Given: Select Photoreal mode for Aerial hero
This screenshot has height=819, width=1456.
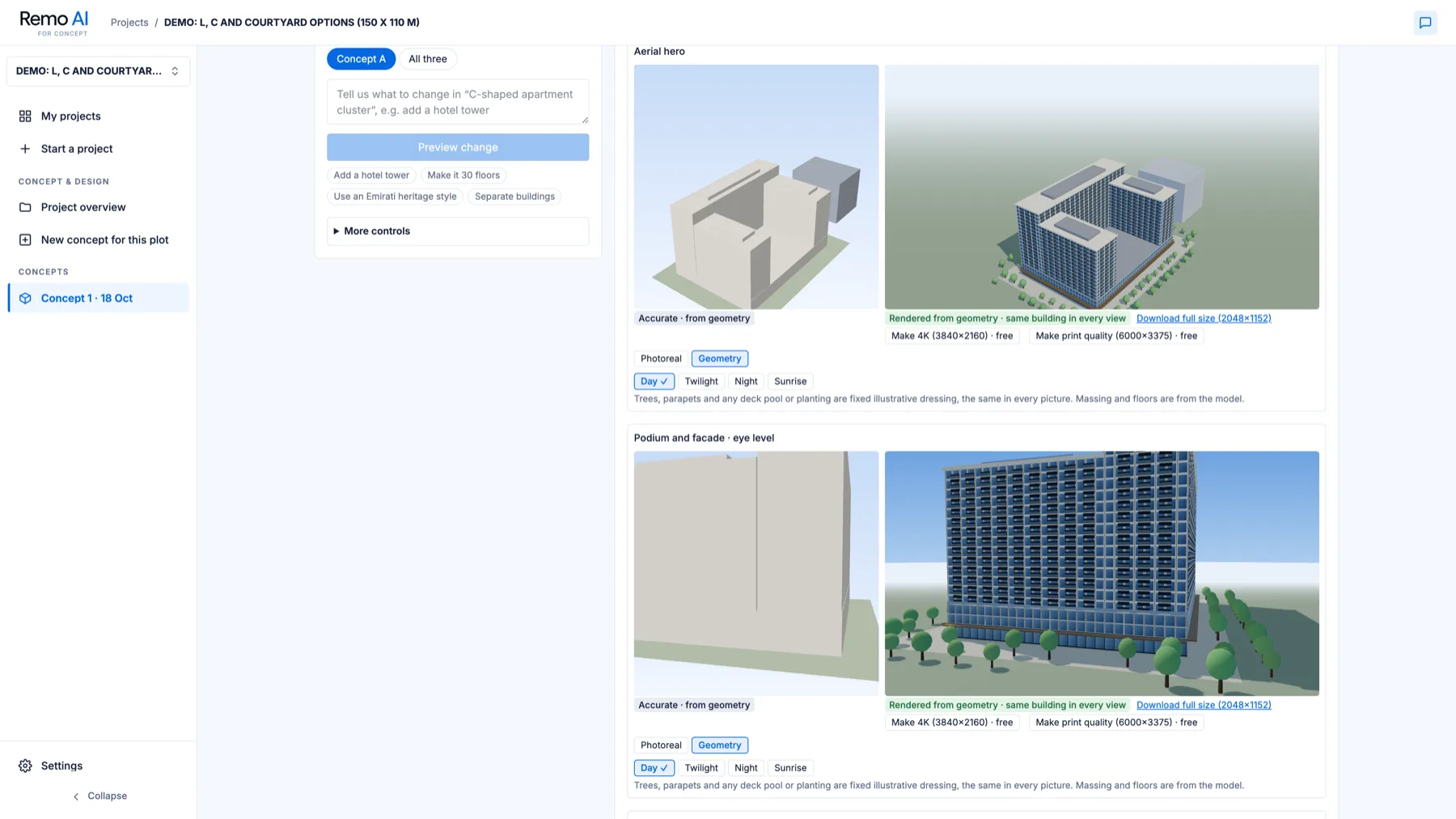Looking at the screenshot, I should [661, 359].
